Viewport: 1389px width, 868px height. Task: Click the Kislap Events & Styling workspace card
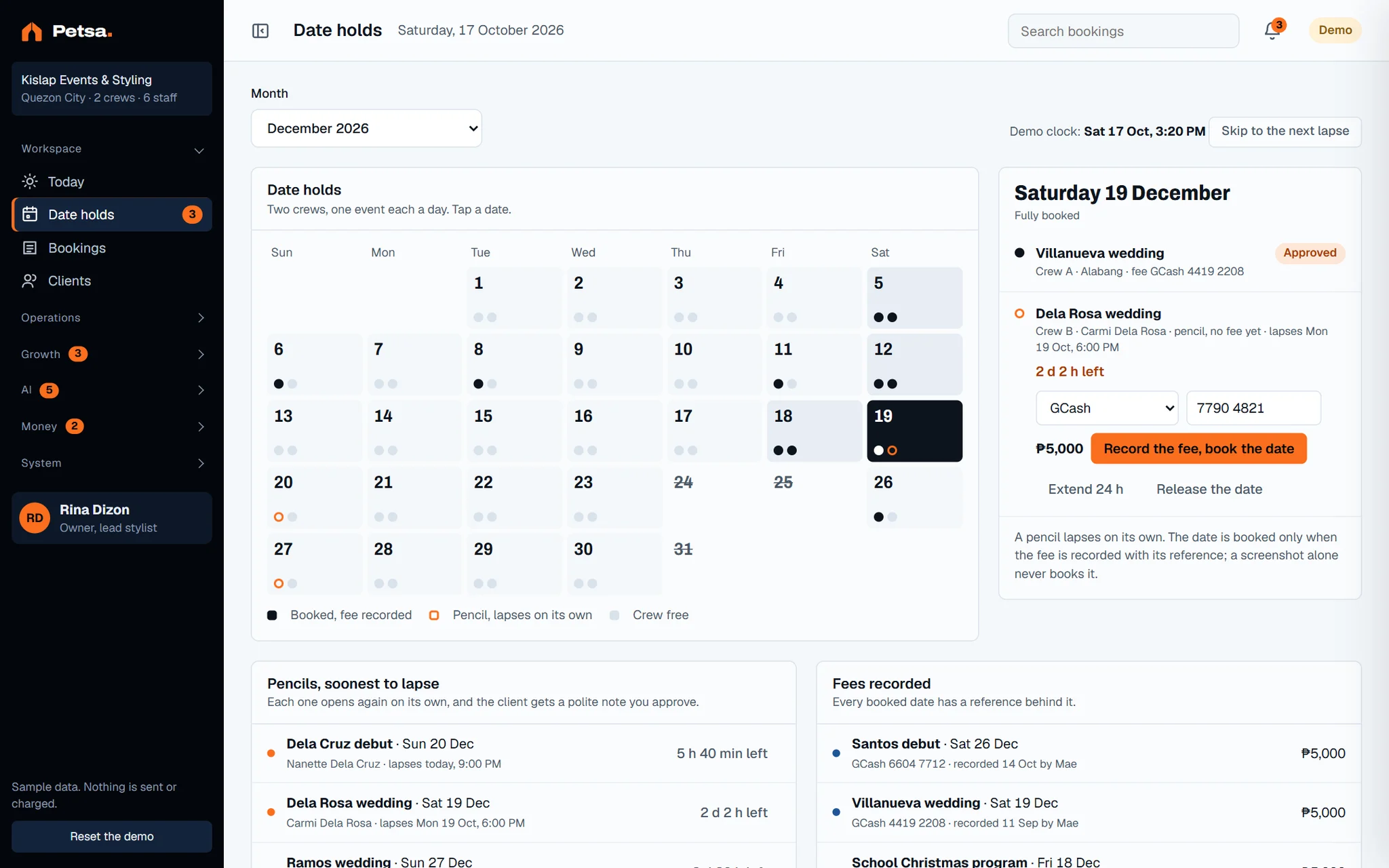pos(112,89)
